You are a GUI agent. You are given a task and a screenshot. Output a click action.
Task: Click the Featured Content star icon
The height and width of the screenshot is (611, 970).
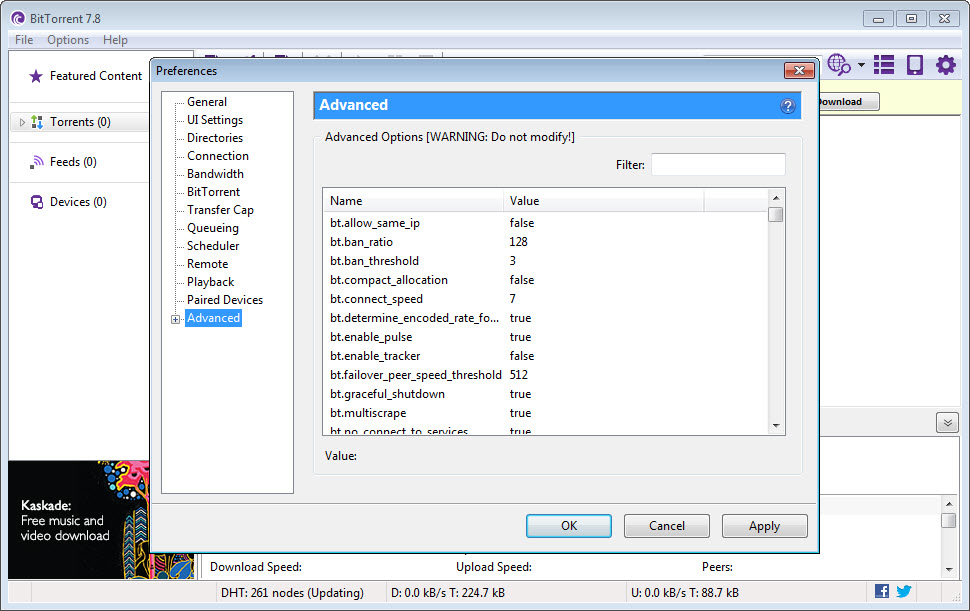[x=36, y=76]
